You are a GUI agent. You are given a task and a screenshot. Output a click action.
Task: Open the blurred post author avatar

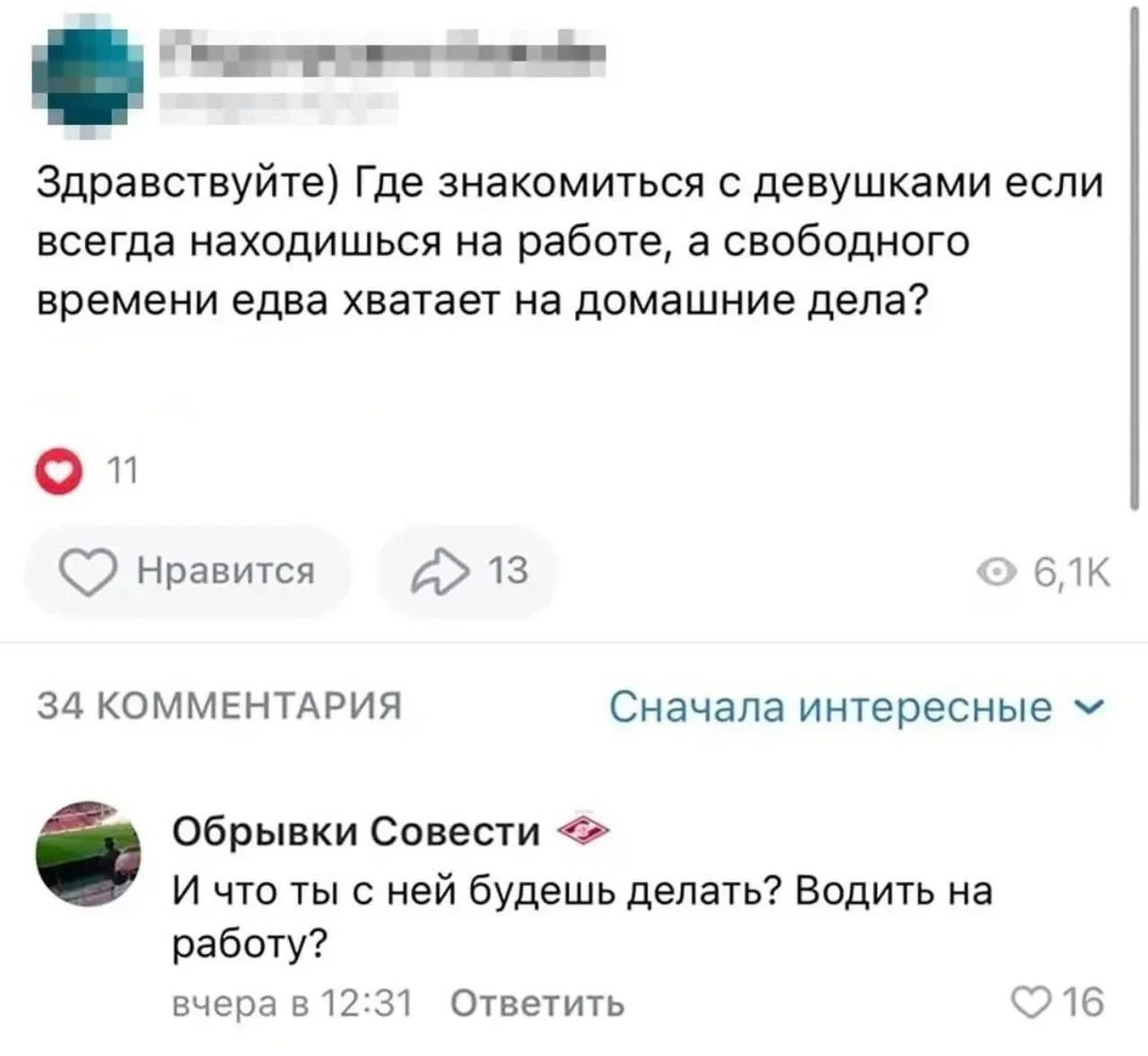pyautogui.click(x=88, y=75)
